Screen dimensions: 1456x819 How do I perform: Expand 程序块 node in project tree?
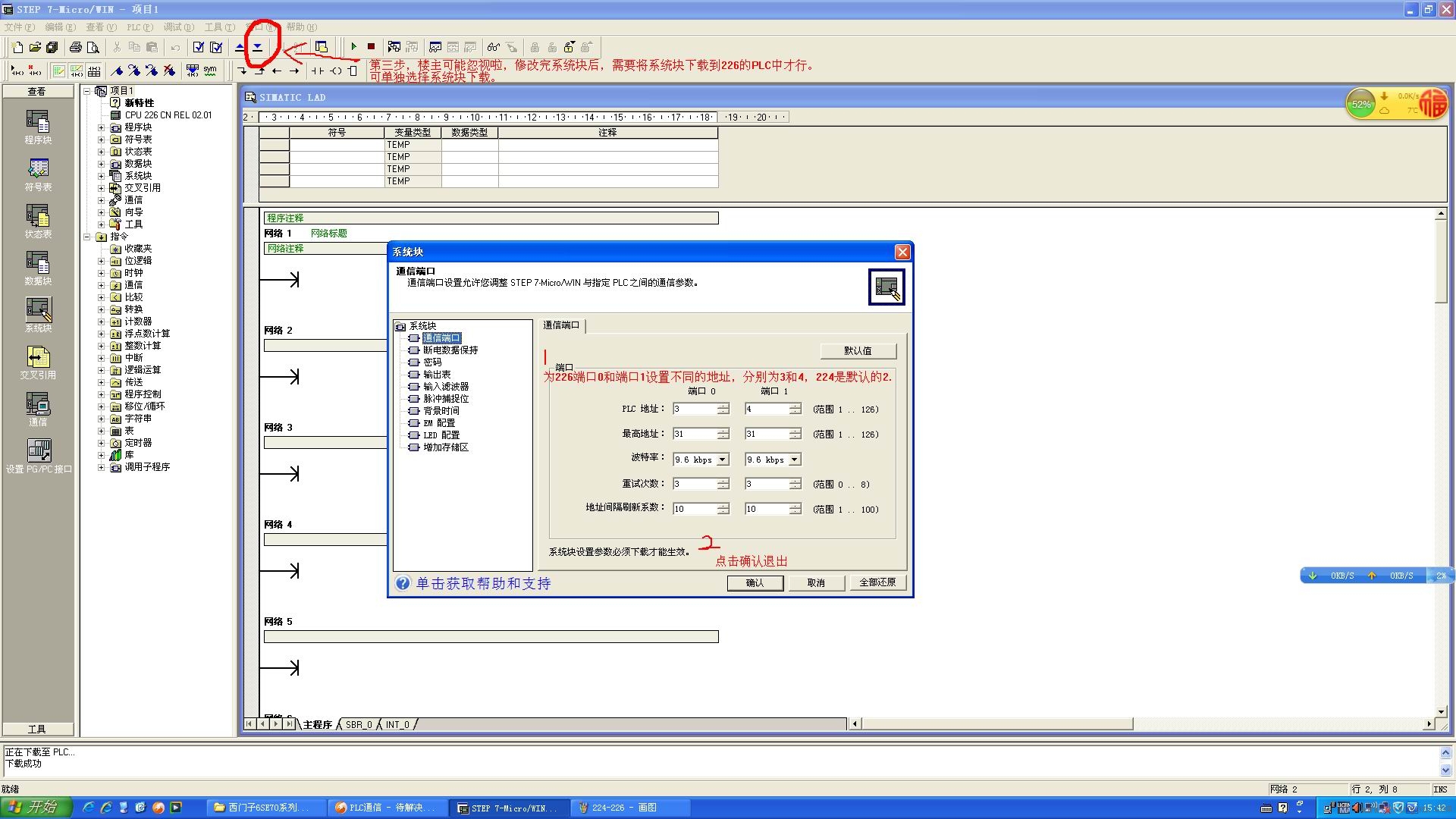pos(101,127)
